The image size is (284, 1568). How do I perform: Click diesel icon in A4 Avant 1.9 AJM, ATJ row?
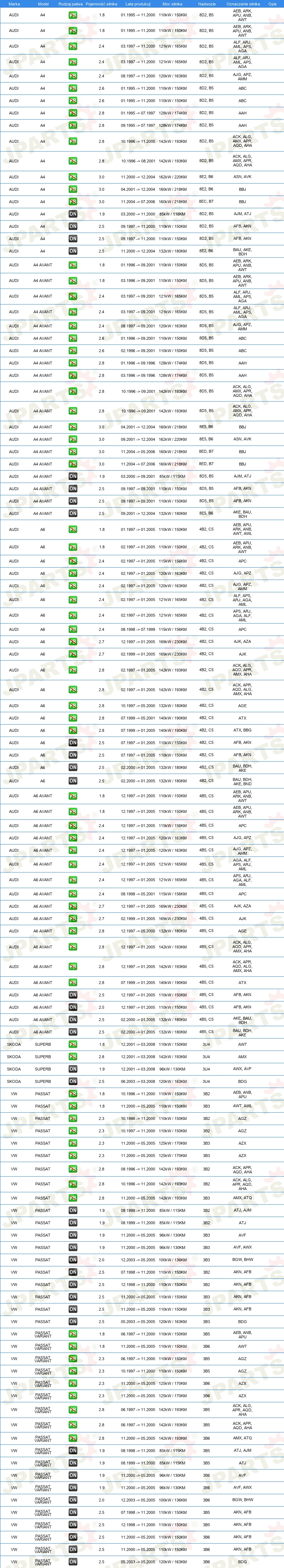coord(72,477)
